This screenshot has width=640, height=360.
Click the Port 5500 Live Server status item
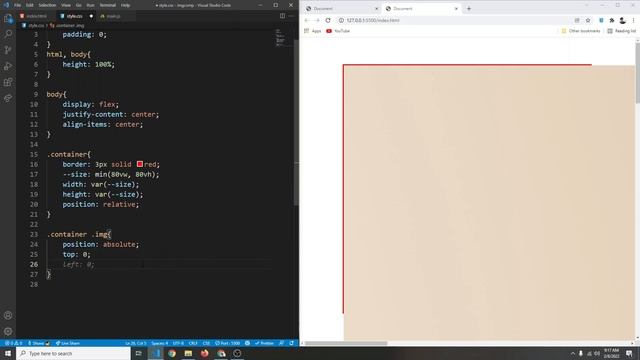click(228, 343)
